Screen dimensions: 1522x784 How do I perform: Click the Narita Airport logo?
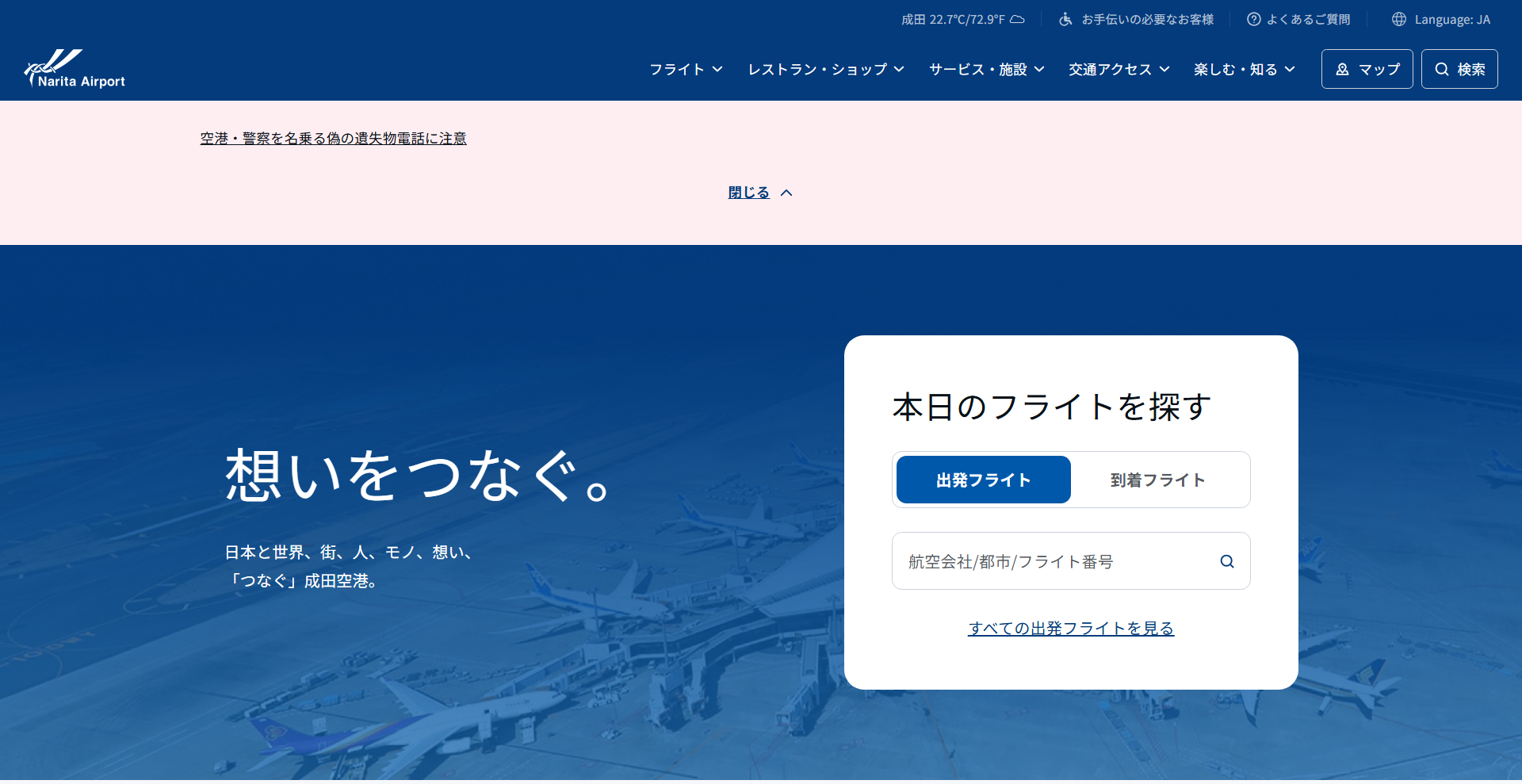75,68
